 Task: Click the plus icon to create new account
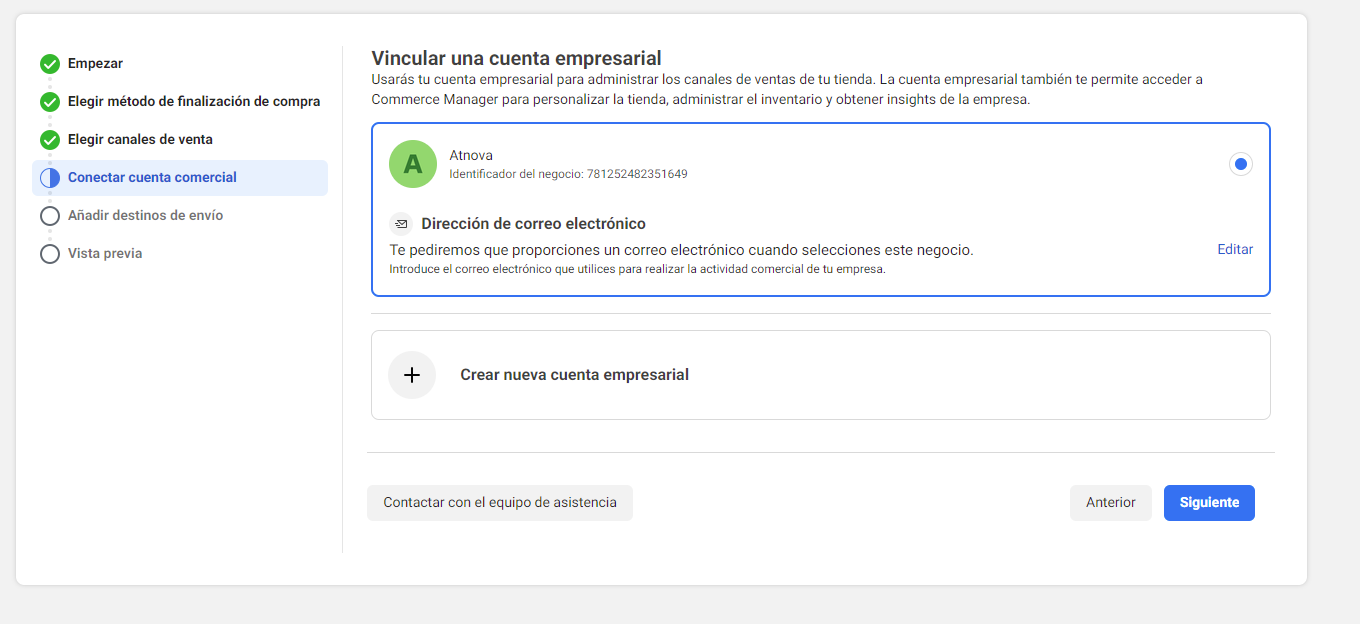tap(412, 375)
